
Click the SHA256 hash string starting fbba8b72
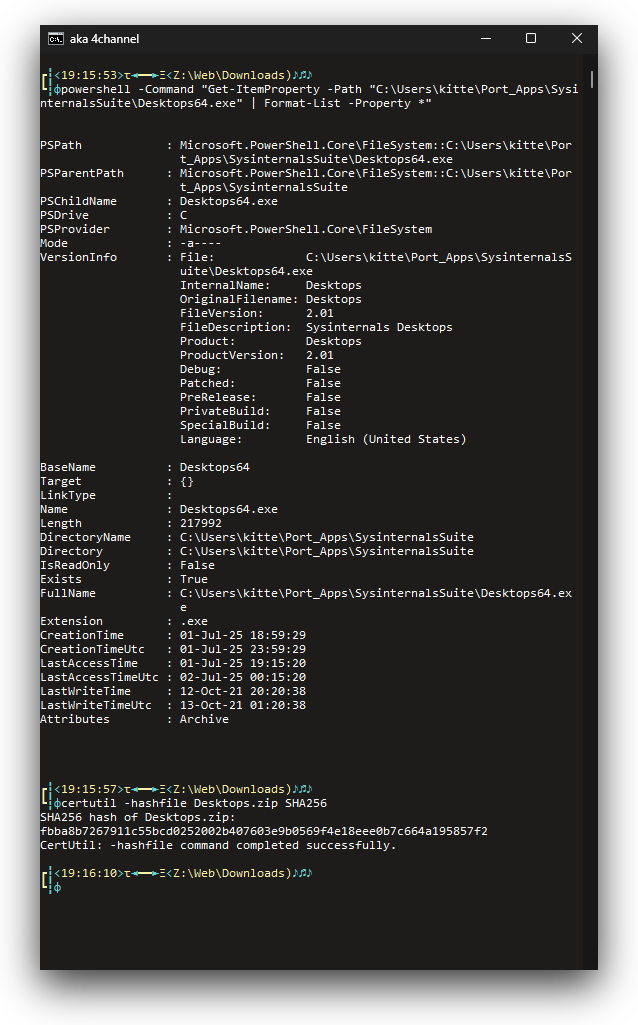pos(263,832)
